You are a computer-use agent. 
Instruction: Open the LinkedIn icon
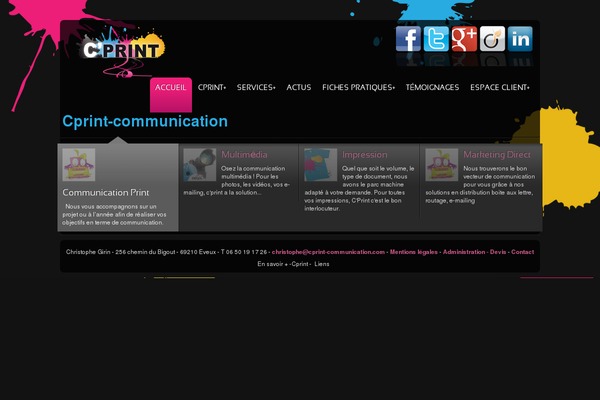[x=520, y=39]
